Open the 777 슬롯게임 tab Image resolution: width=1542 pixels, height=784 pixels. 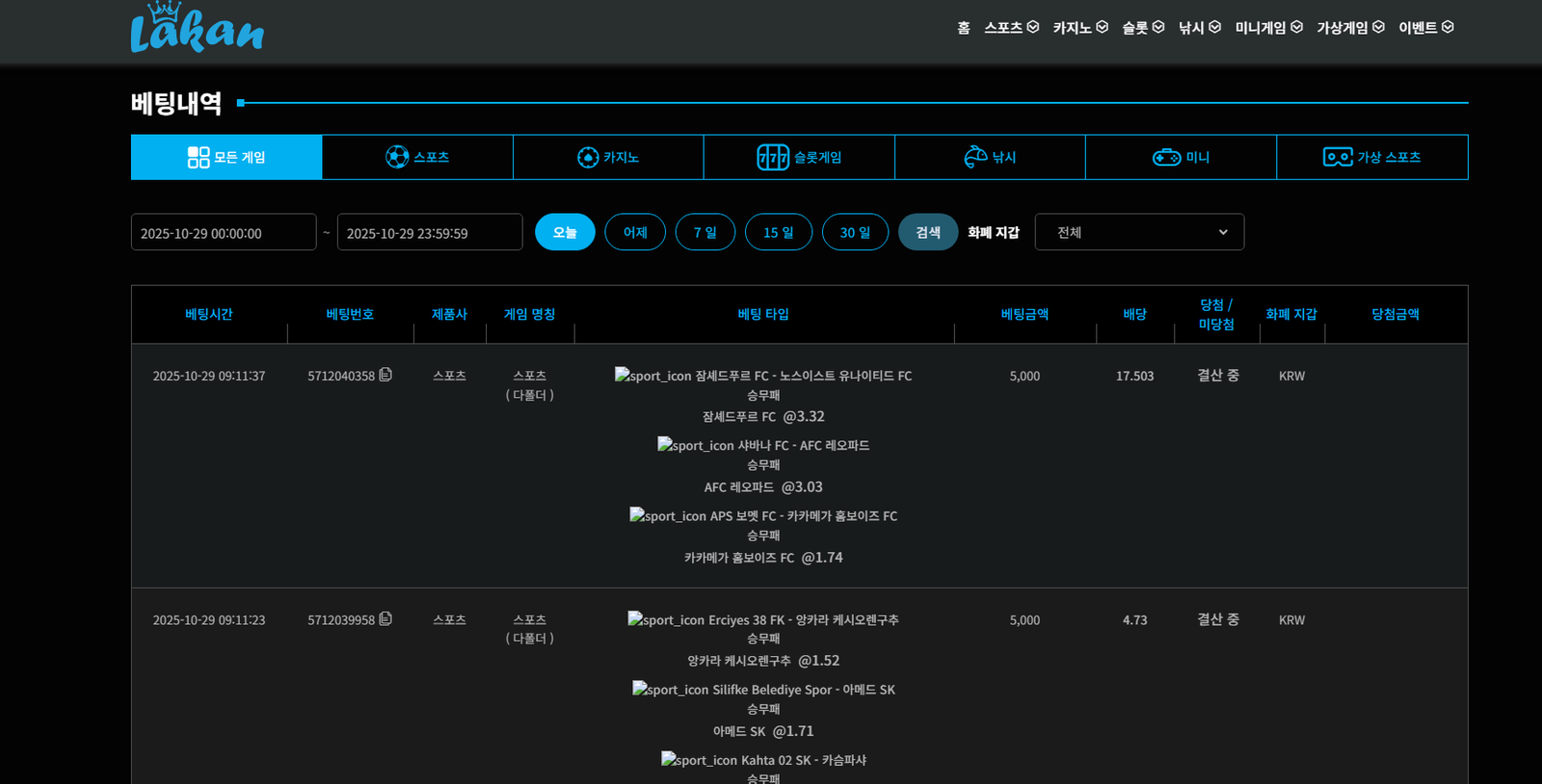(x=799, y=157)
